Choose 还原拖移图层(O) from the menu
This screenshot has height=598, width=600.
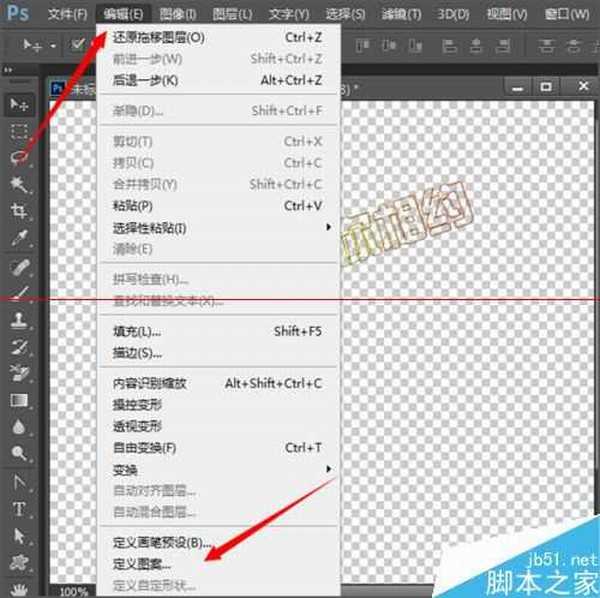[218, 37]
